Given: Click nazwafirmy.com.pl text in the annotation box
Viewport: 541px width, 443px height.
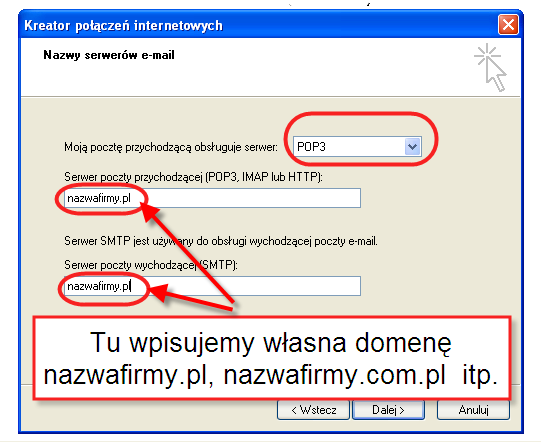Looking at the screenshot, I should pos(335,375).
